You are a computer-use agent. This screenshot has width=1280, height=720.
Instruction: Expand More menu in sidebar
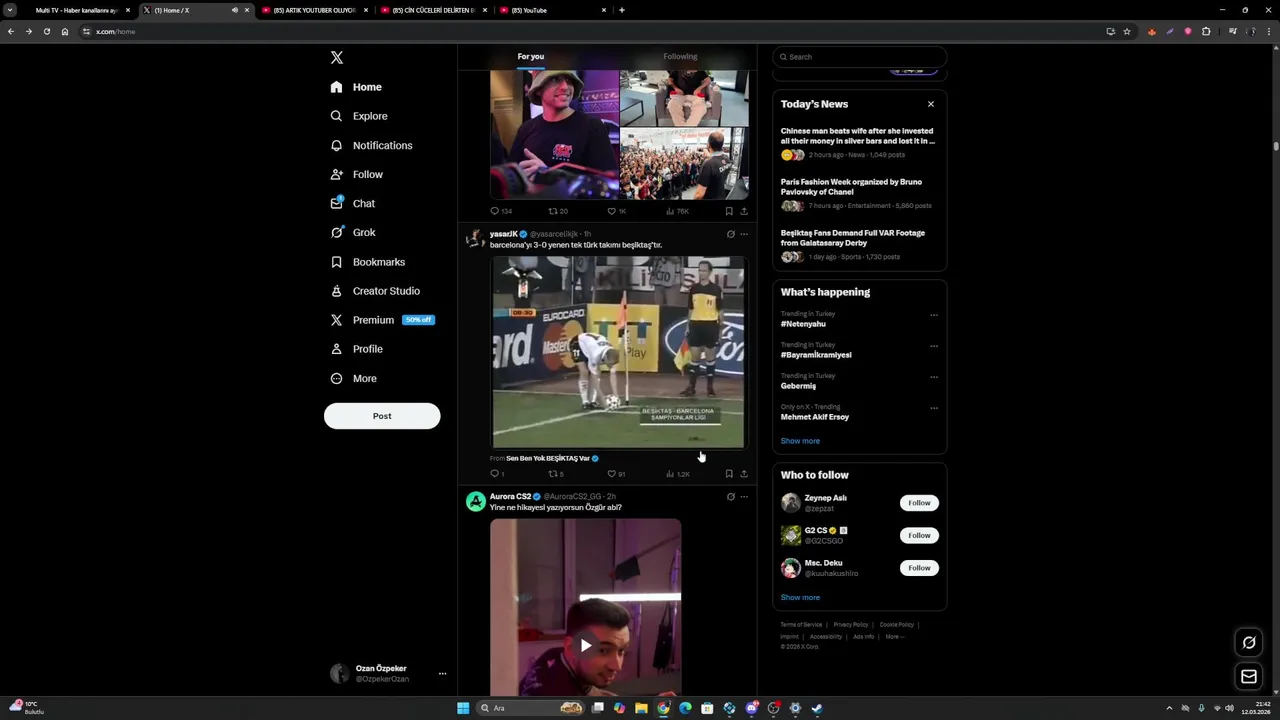click(354, 378)
